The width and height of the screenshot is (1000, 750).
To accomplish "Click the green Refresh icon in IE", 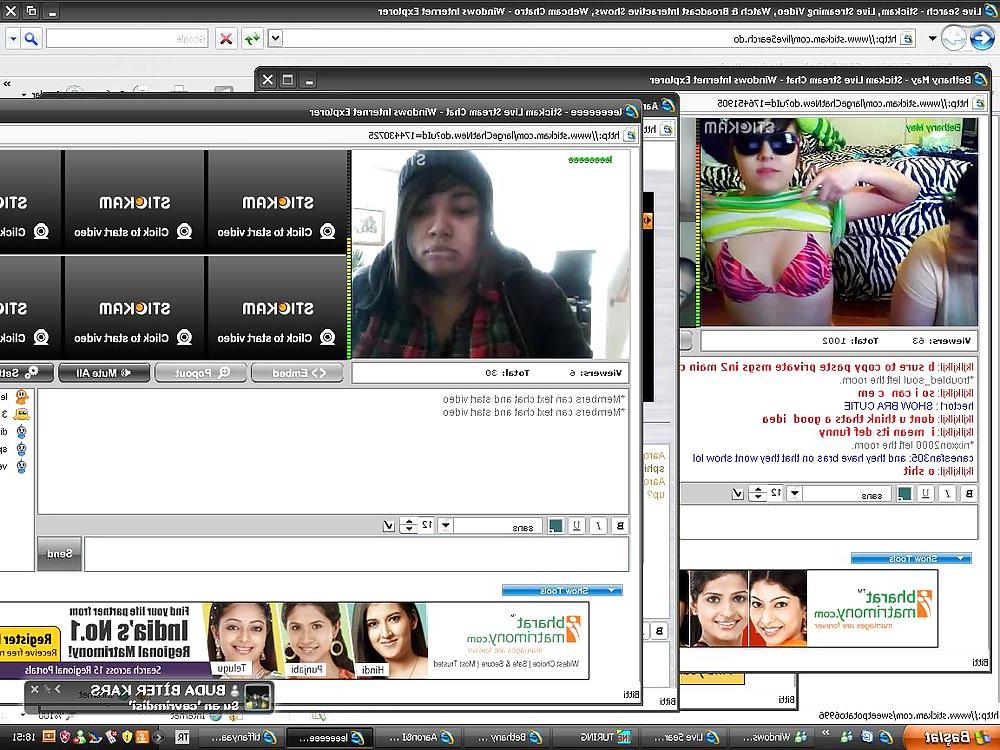I will (253, 39).
